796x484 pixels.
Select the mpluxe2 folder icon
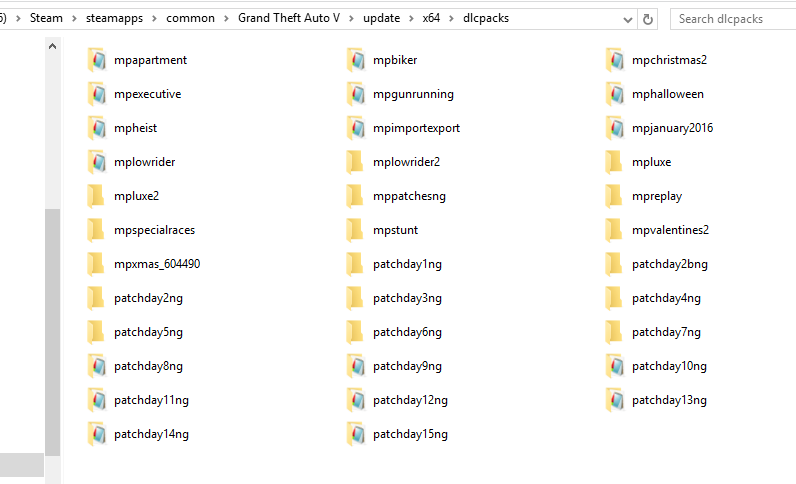pyautogui.click(x=96, y=196)
